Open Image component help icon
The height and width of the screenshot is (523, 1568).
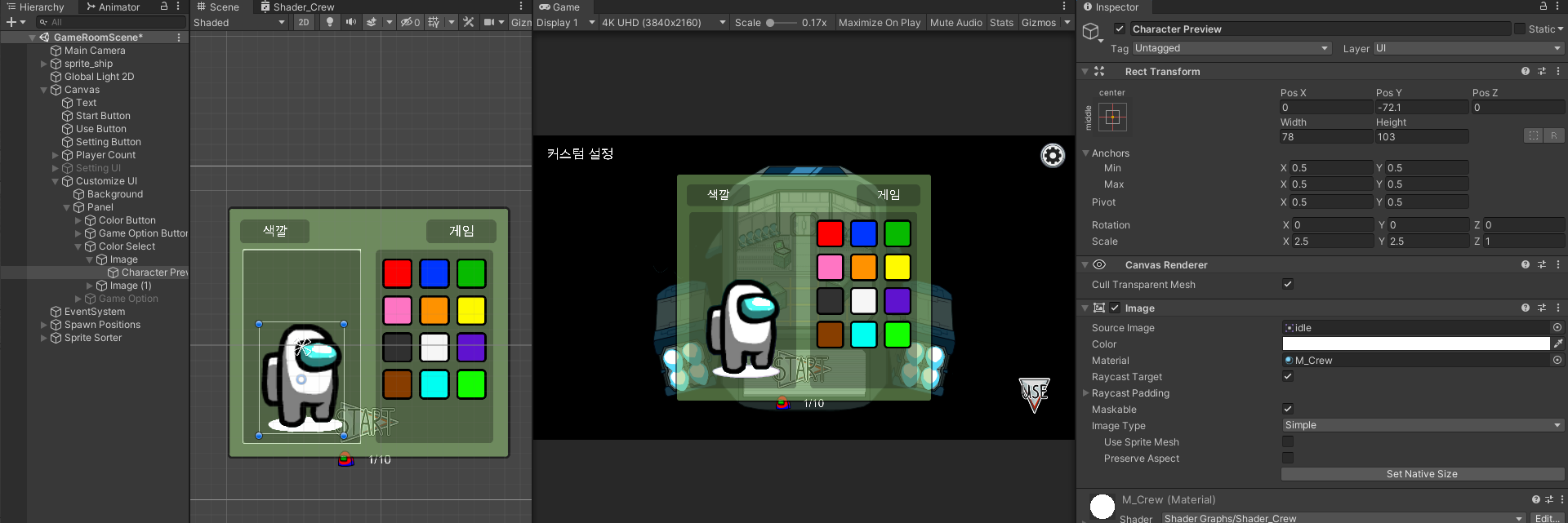tap(1526, 308)
